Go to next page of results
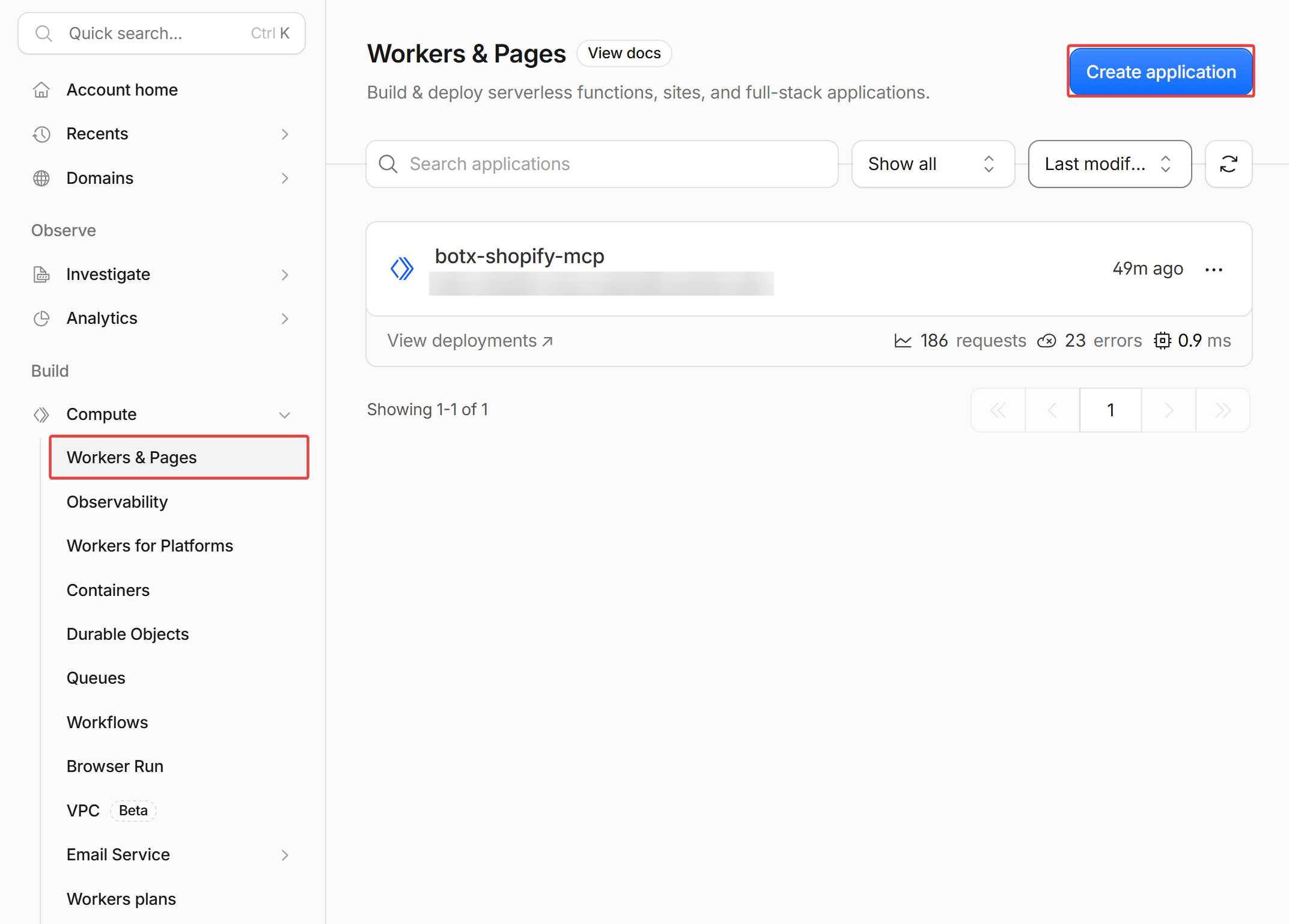 tap(1169, 410)
